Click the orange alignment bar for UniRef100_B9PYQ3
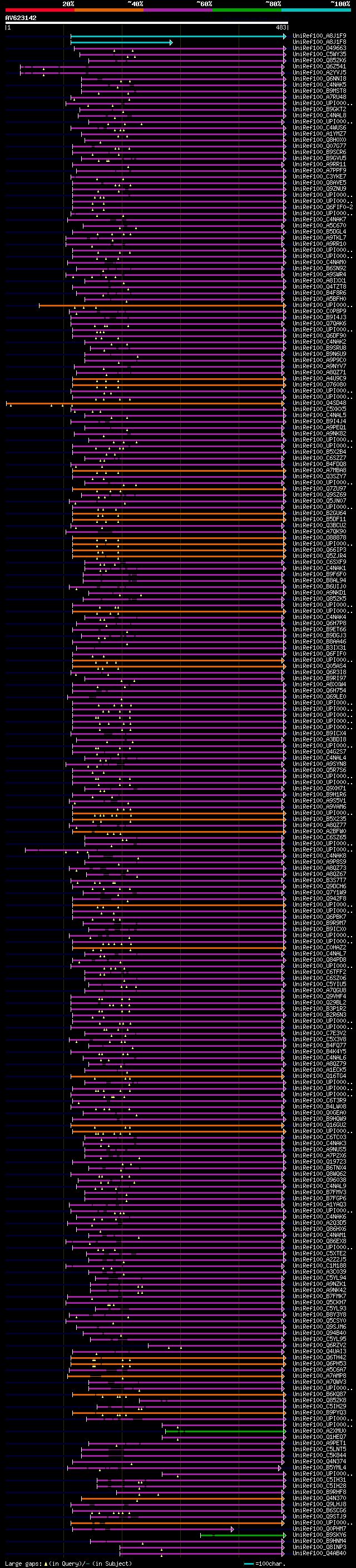Viewport: 356px width, 1568px height. click(x=179, y=1413)
